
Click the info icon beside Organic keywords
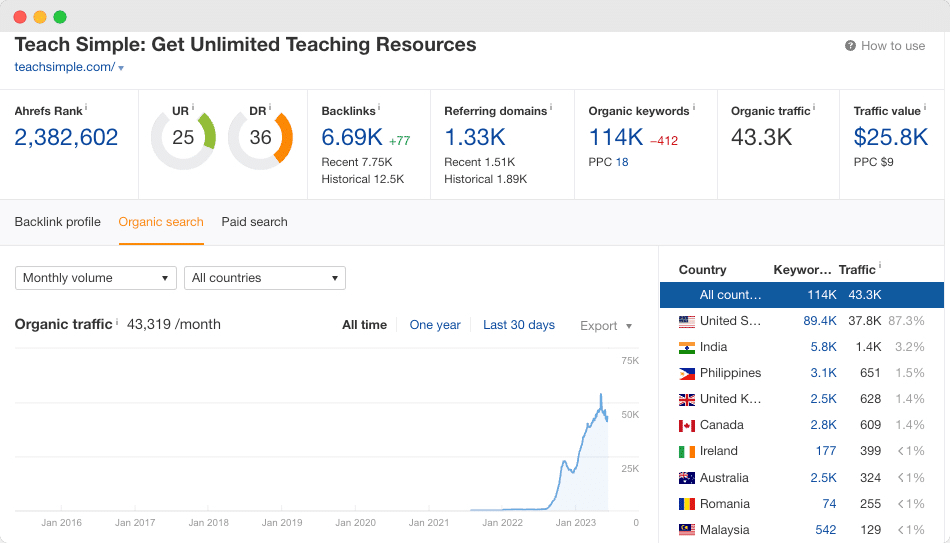(x=694, y=107)
